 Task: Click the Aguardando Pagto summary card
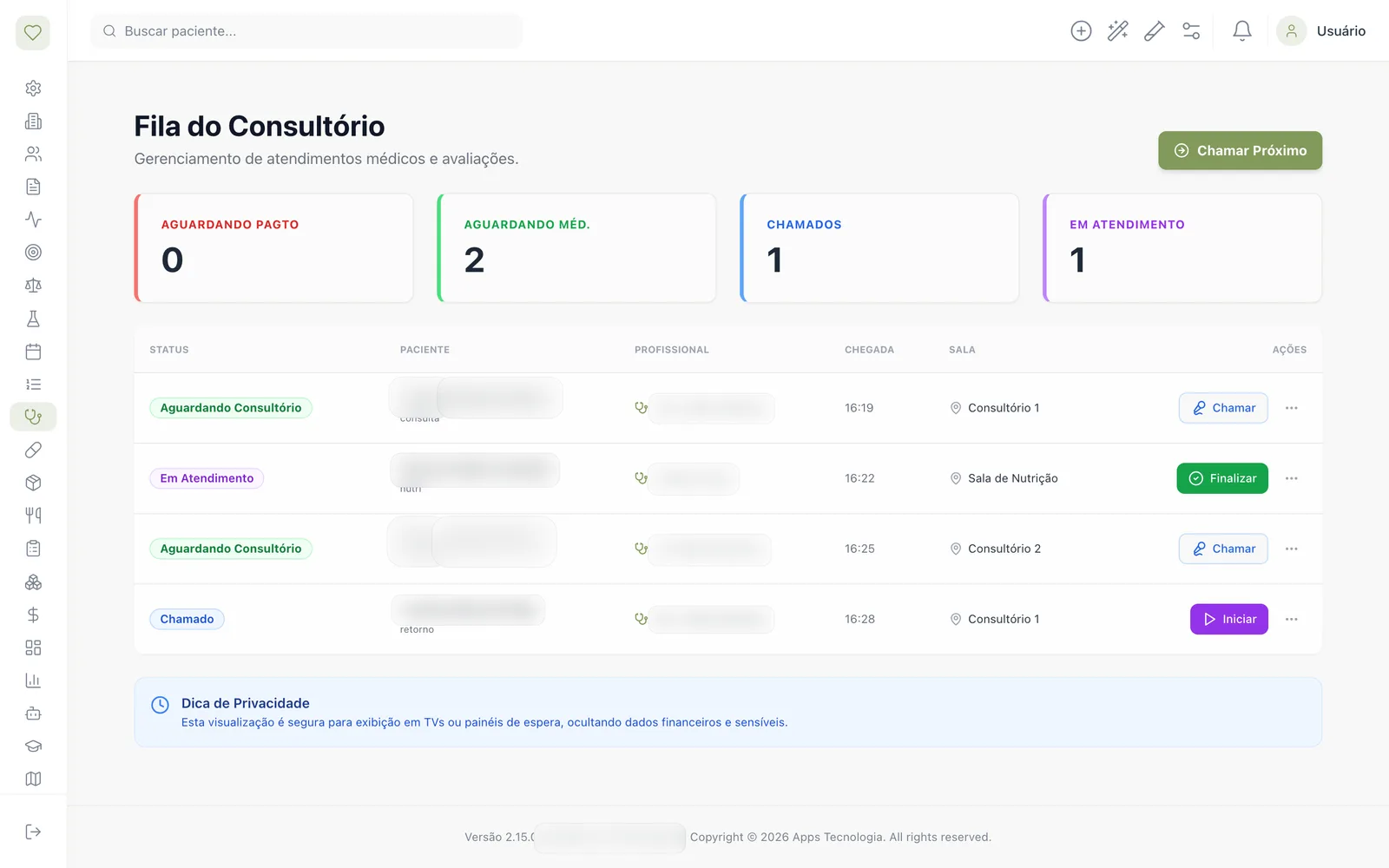[x=274, y=248]
